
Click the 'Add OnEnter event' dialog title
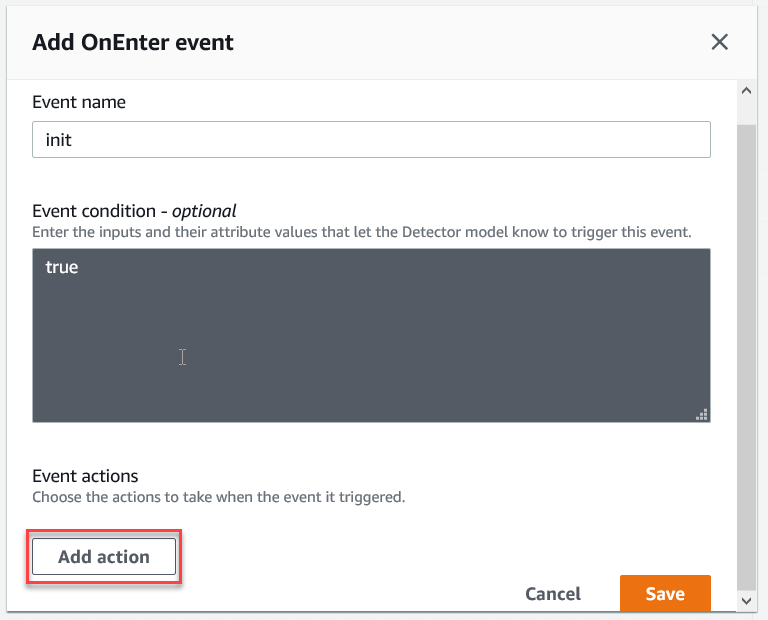coord(133,42)
